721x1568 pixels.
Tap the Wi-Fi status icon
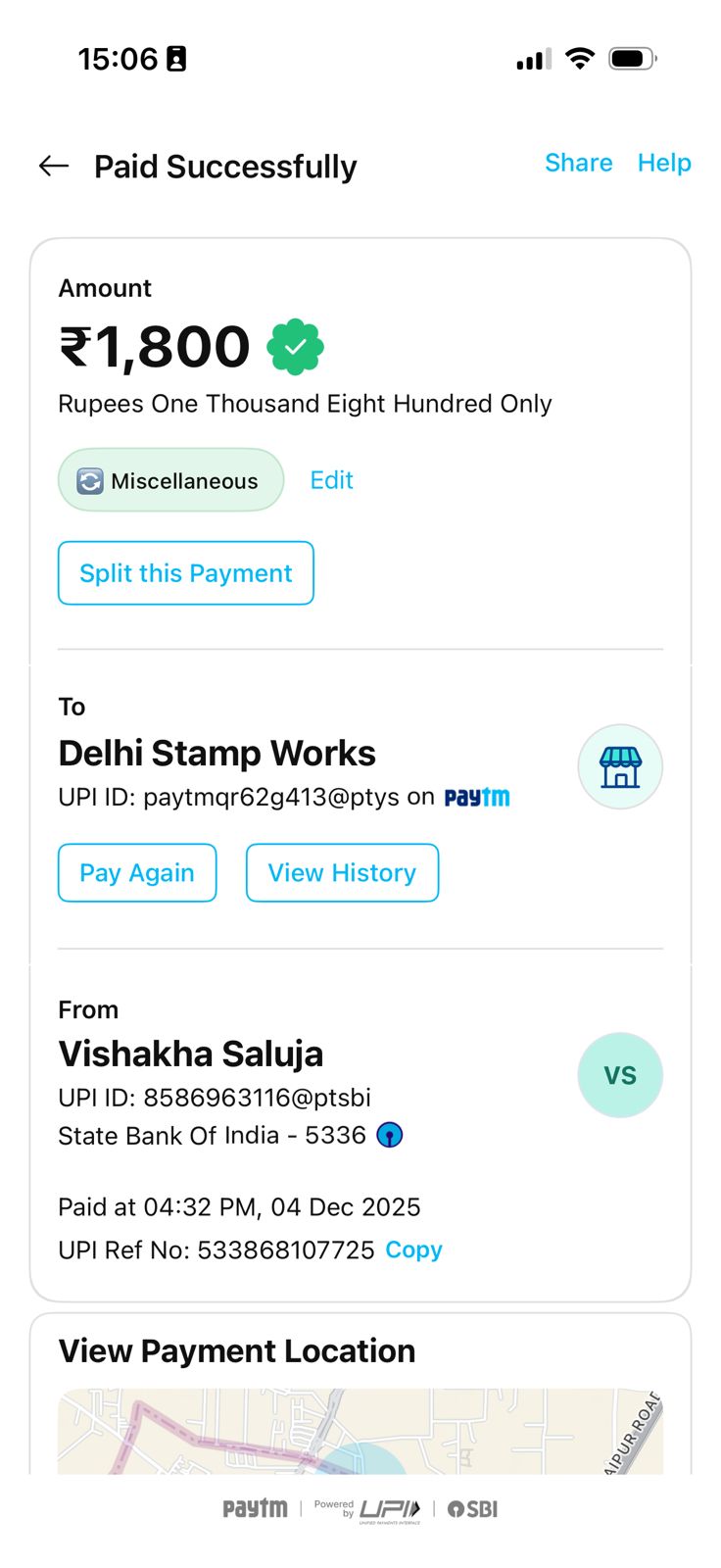coord(581,59)
